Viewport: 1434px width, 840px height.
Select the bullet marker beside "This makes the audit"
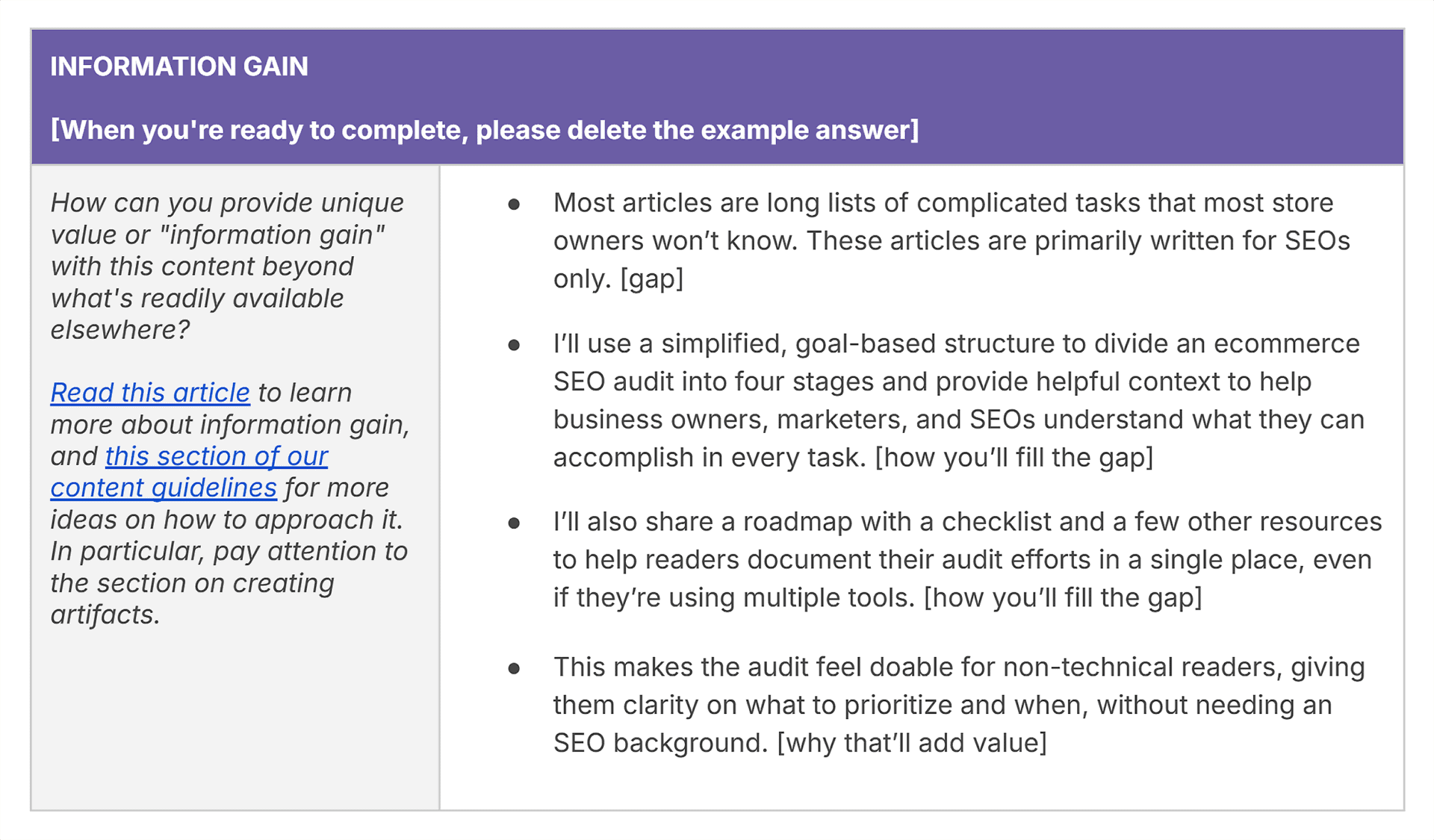click(x=514, y=668)
